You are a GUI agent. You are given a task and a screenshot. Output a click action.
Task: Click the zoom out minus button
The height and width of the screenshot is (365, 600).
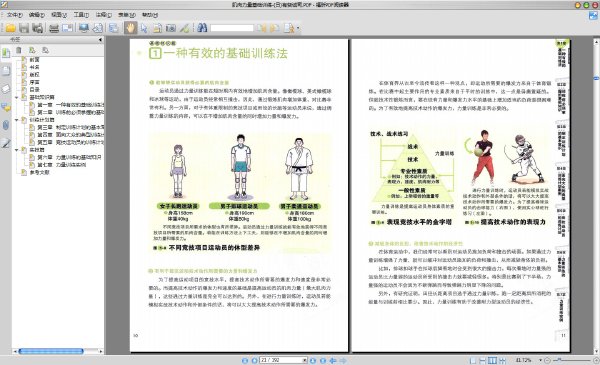[547, 360]
